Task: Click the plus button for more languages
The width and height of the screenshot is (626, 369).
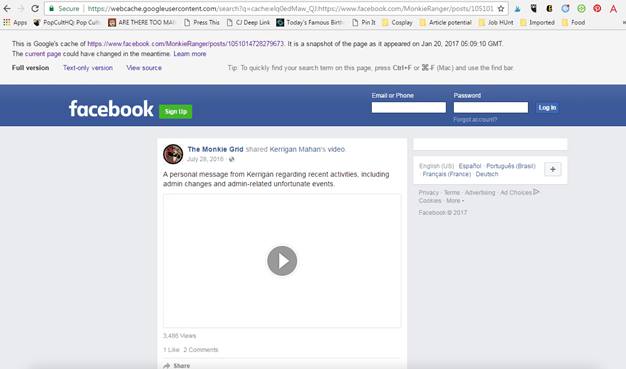Action: point(553,169)
